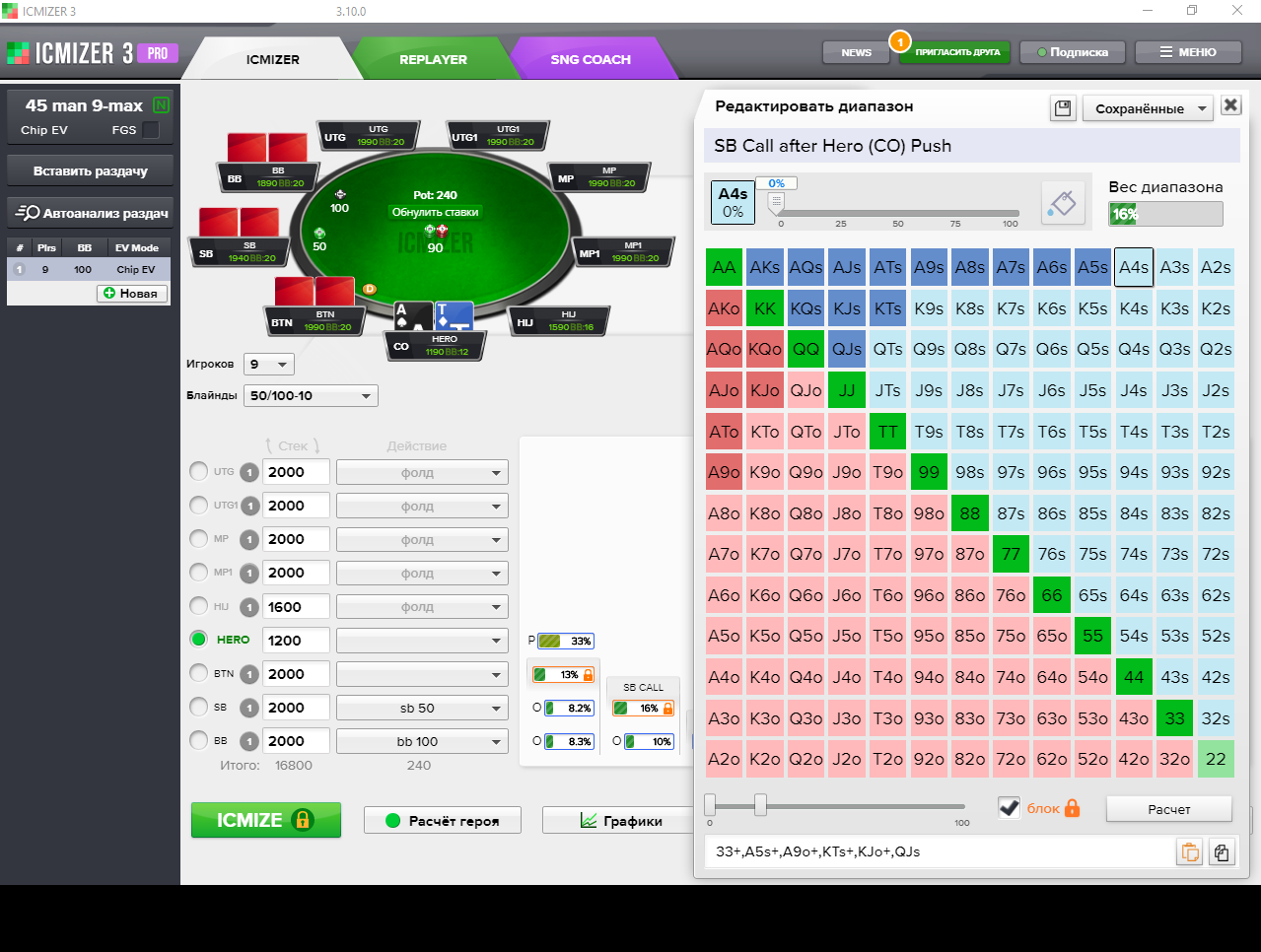The width and height of the screenshot is (1261, 952).
Task: Select BTN as hero radio button
Action: point(199,673)
